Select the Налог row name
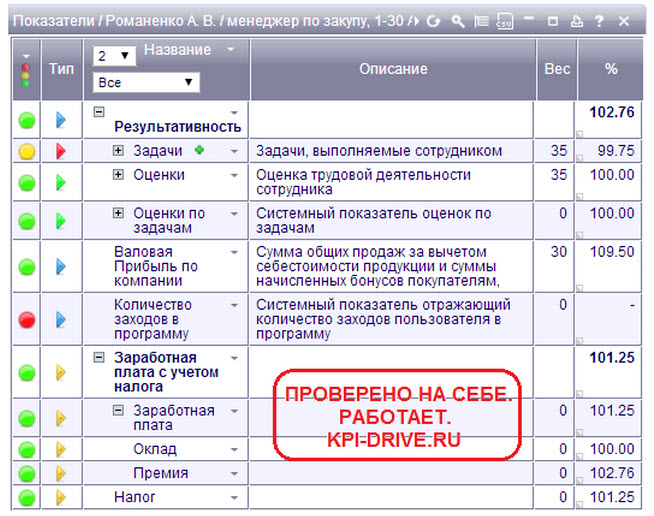This screenshot has height=516, width=654. click(x=134, y=497)
